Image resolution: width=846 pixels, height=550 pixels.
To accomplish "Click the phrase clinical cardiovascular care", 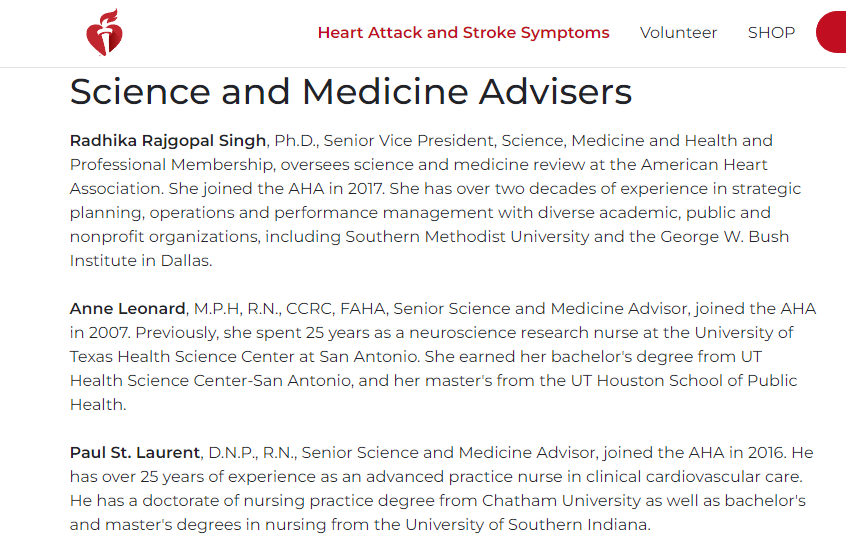I will coord(720,477).
